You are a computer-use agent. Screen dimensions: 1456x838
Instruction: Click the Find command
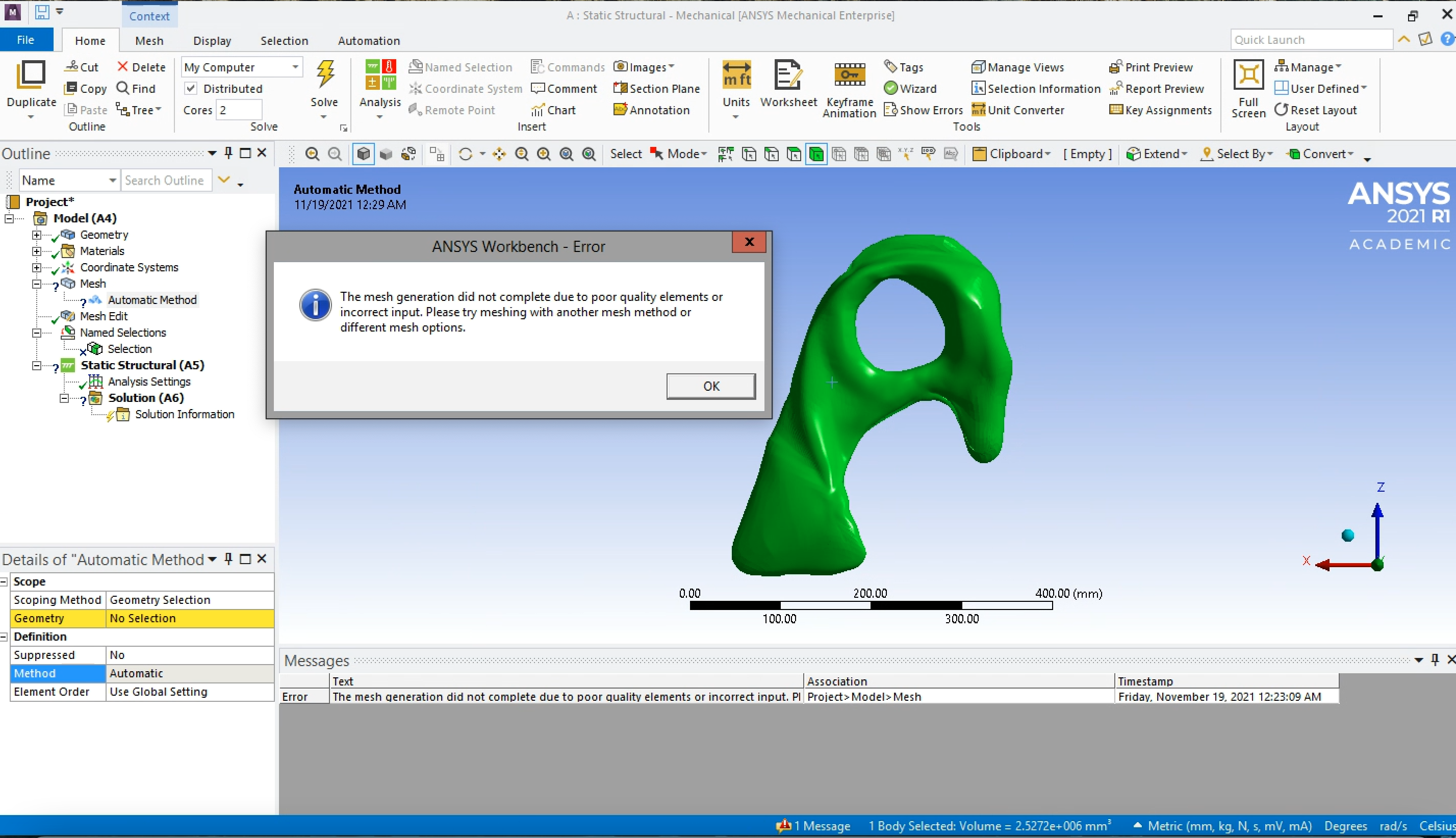tap(136, 89)
